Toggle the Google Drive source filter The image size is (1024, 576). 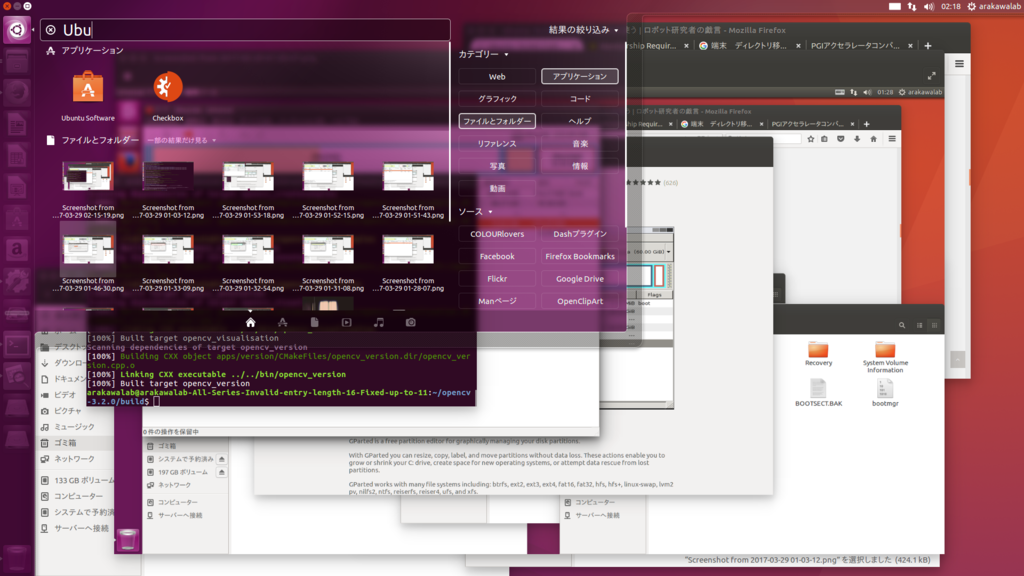point(580,279)
